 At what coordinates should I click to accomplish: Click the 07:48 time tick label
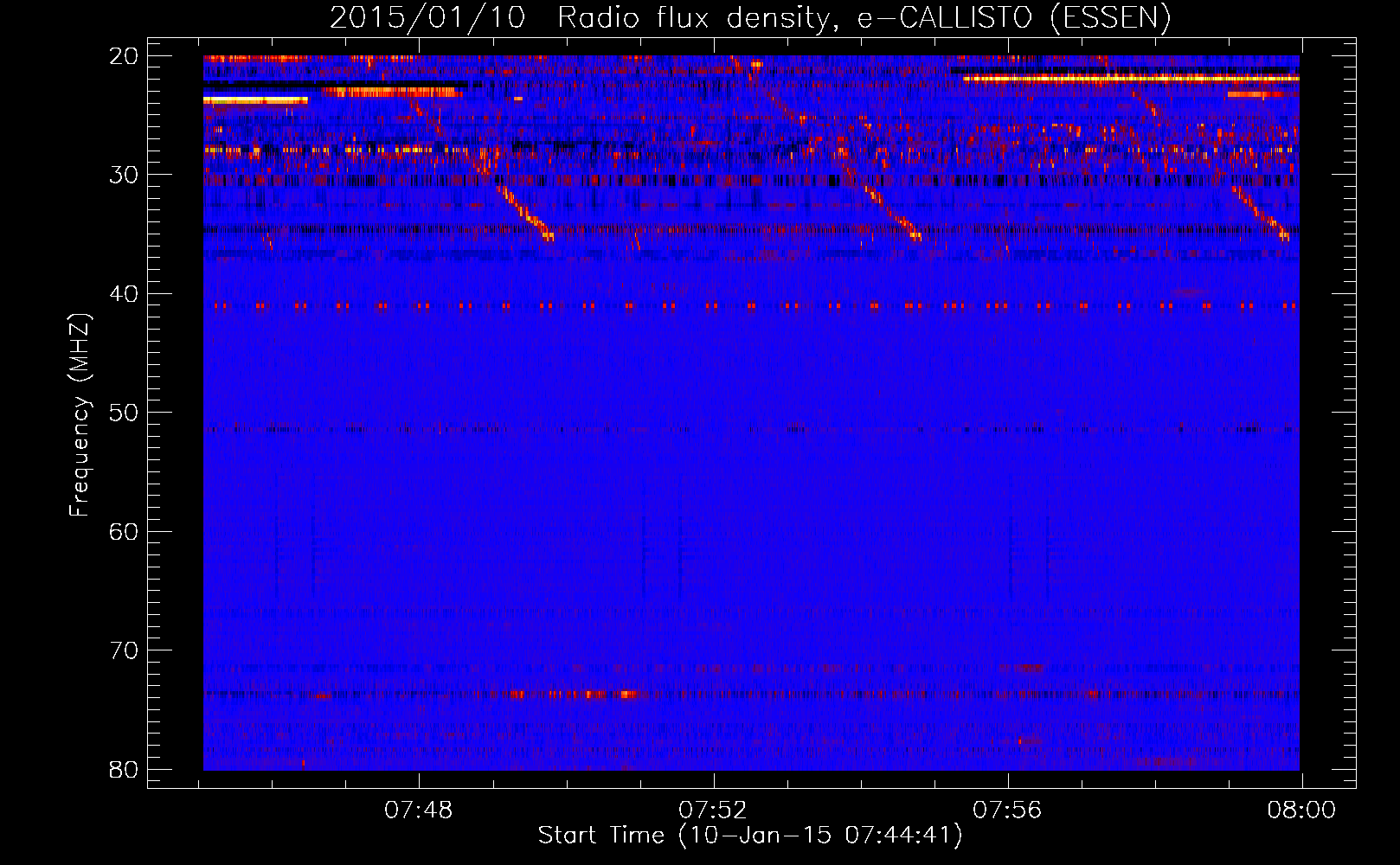click(x=419, y=811)
